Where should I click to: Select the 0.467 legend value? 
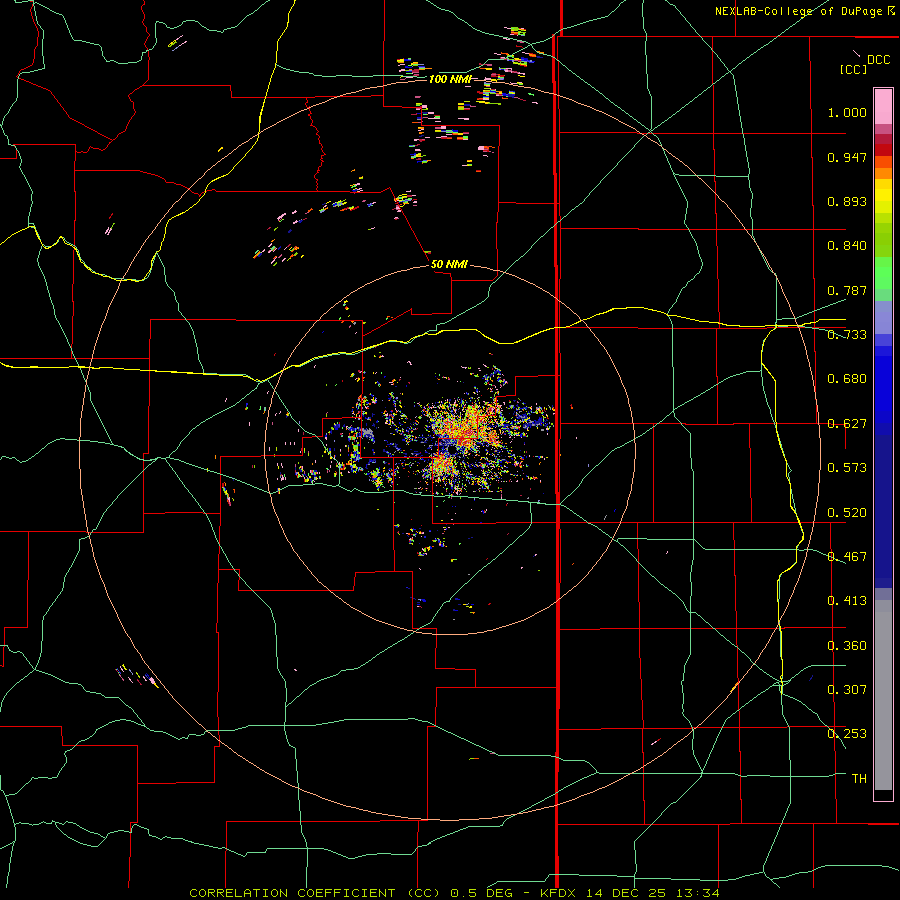(847, 557)
